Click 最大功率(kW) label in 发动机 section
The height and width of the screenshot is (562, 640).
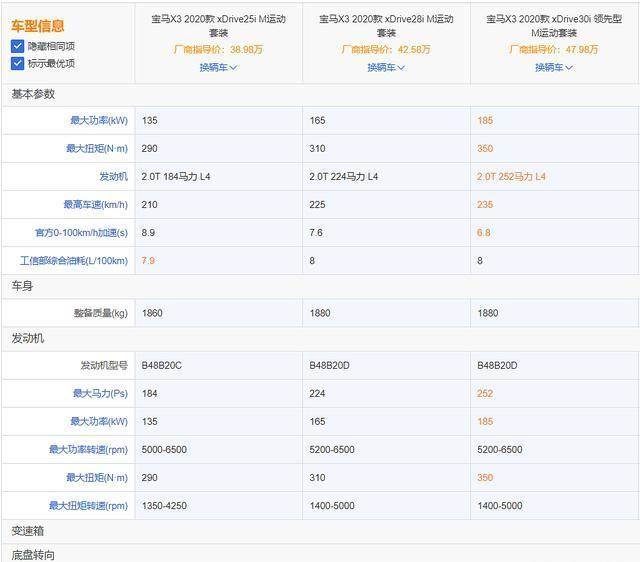click(x=99, y=422)
